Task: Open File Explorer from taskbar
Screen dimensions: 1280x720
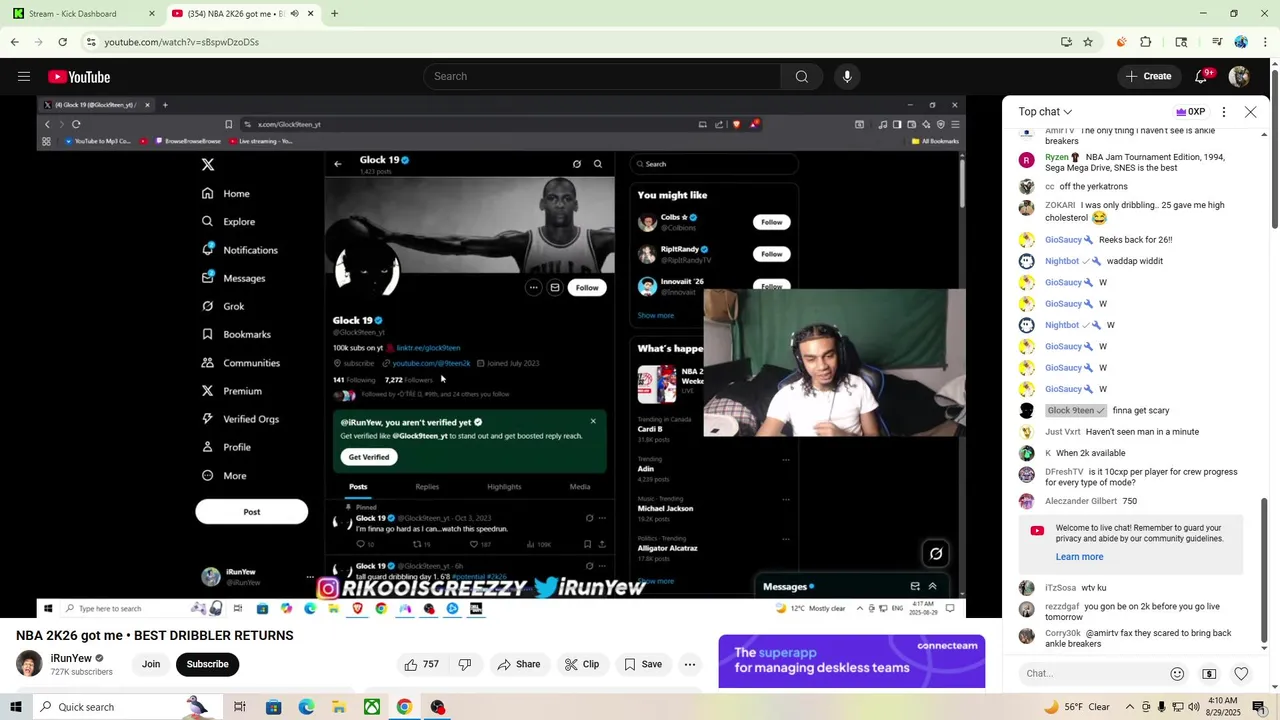Action: (x=339, y=707)
